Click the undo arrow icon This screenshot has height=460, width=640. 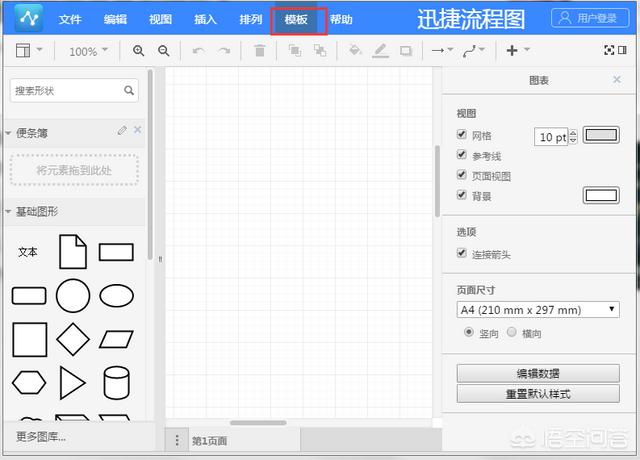(x=198, y=51)
